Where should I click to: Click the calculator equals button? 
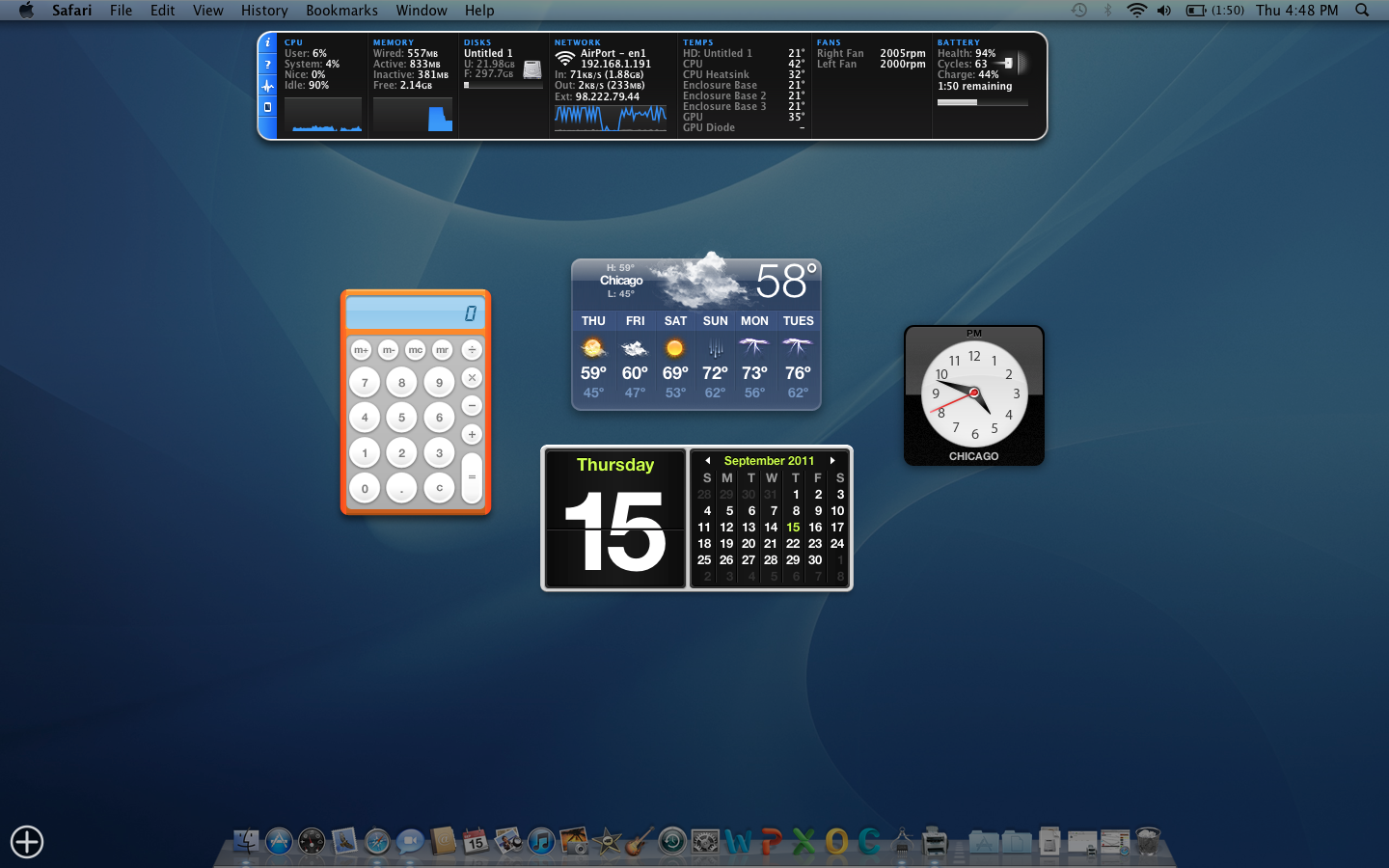(472, 476)
